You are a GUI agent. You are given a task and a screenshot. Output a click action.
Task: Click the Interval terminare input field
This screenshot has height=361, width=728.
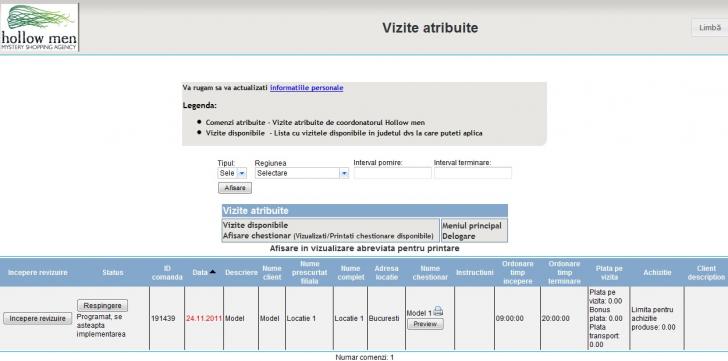[x=473, y=173]
